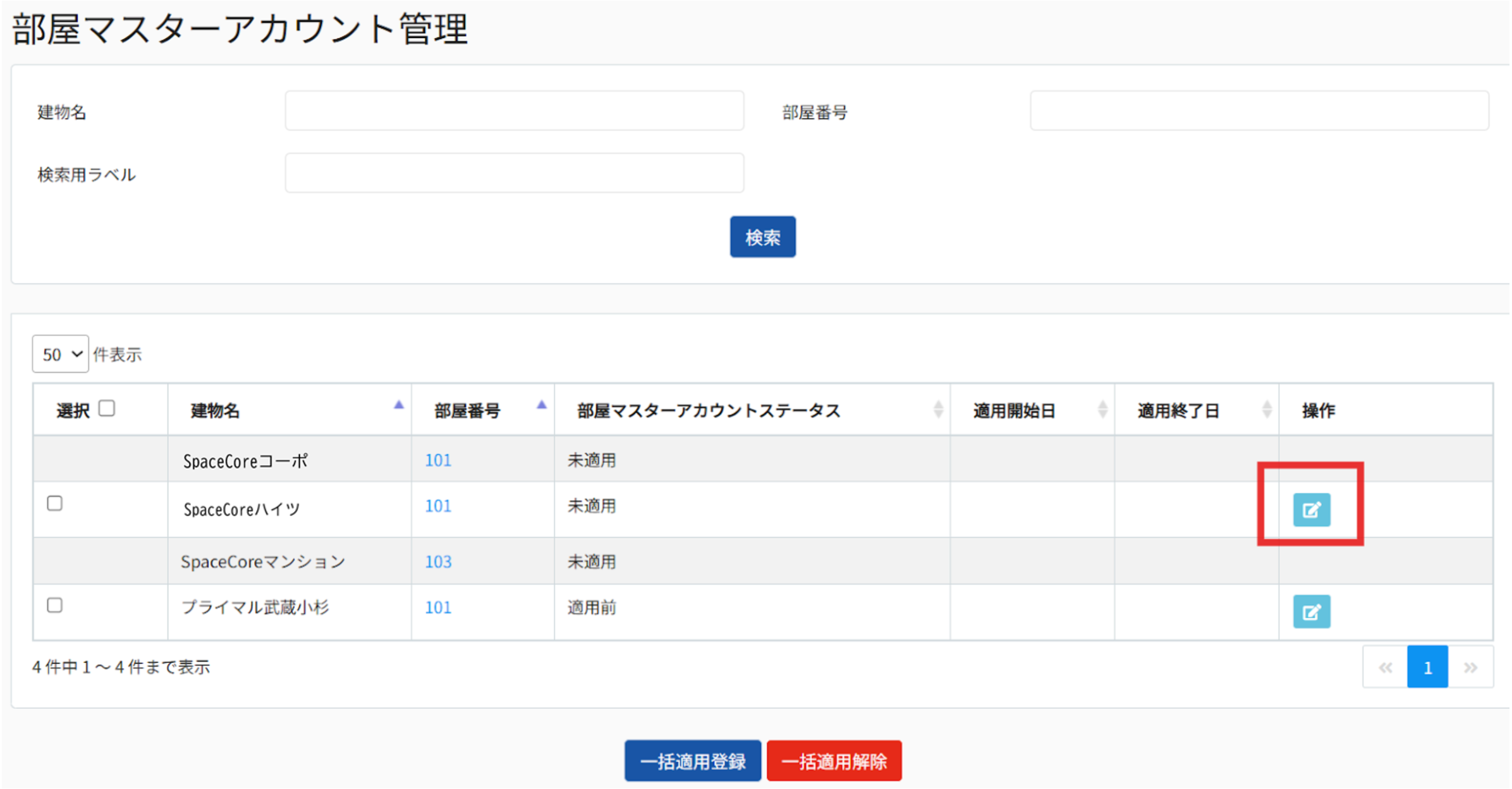Click the 検索 search button
This screenshot has width=1512, height=789.
tap(762, 237)
